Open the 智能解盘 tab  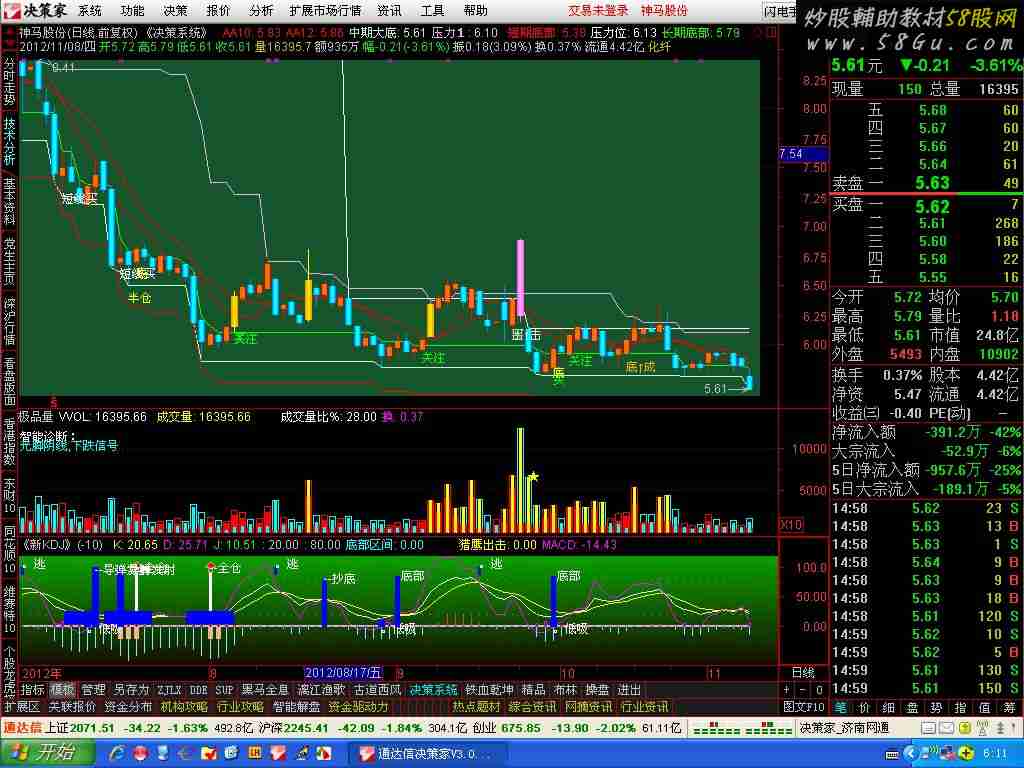coord(296,707)
